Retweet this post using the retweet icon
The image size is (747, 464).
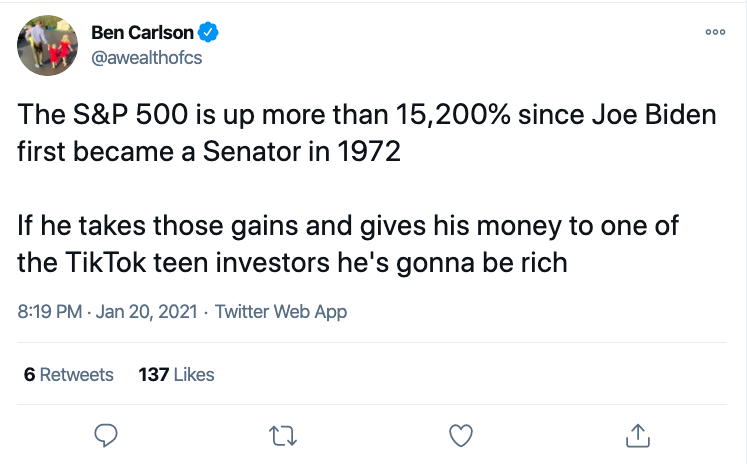(283, 435)
